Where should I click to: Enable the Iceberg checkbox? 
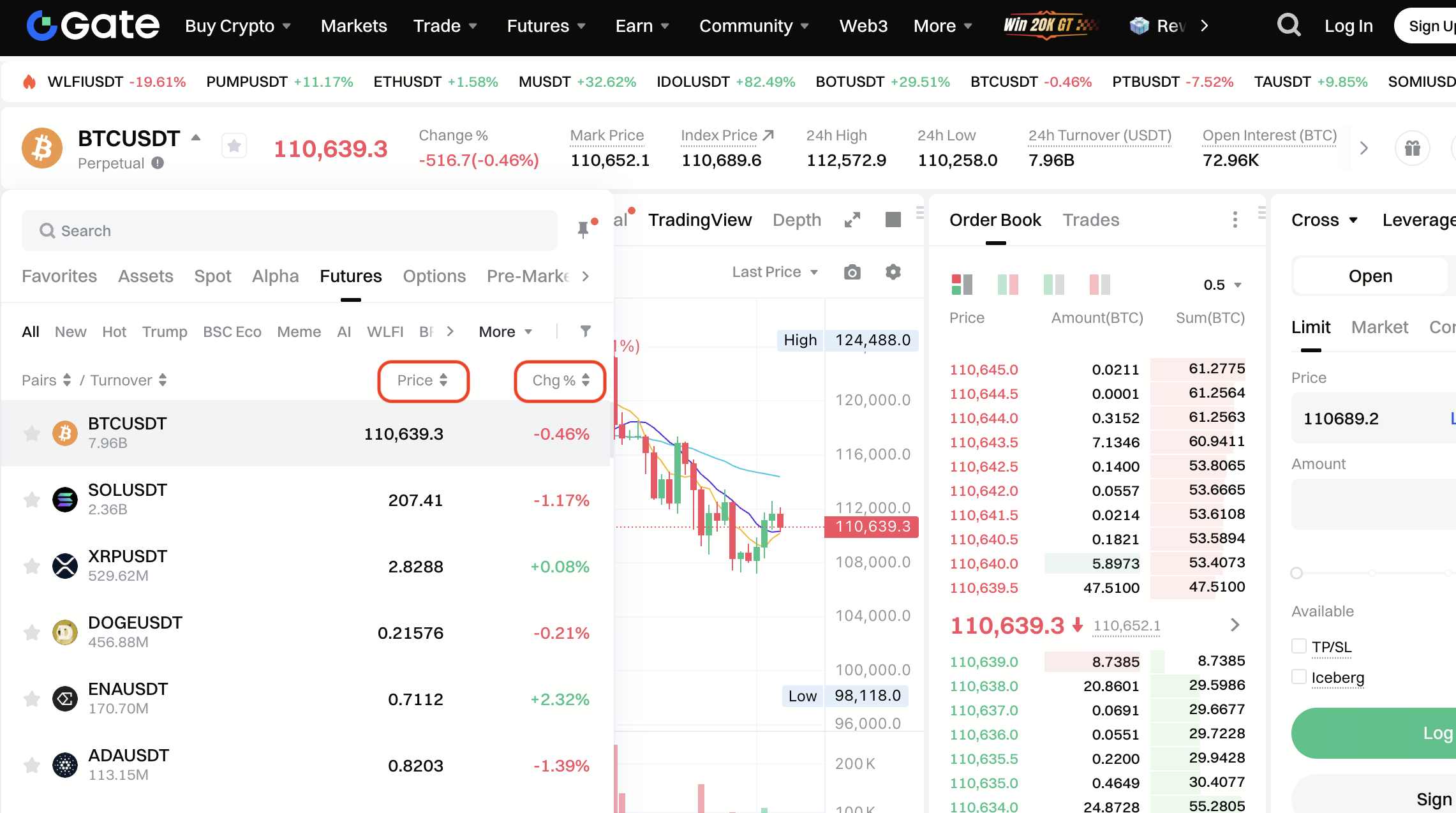click(1298, 677)
